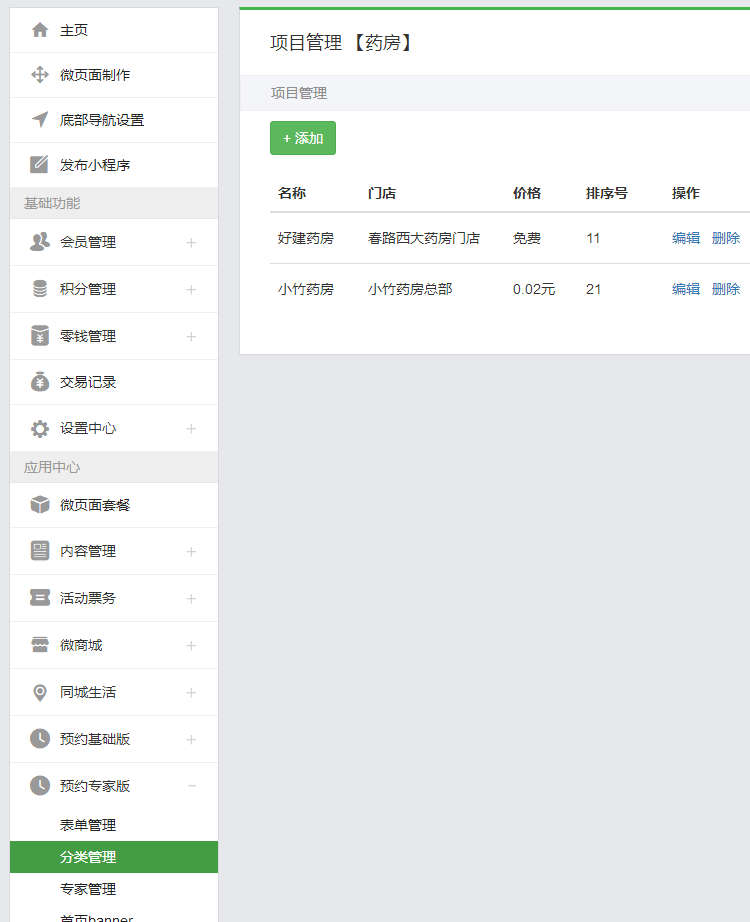
Task: Click the navigation arrow icon for 底部导航设置
Action: tap(40, 120)
